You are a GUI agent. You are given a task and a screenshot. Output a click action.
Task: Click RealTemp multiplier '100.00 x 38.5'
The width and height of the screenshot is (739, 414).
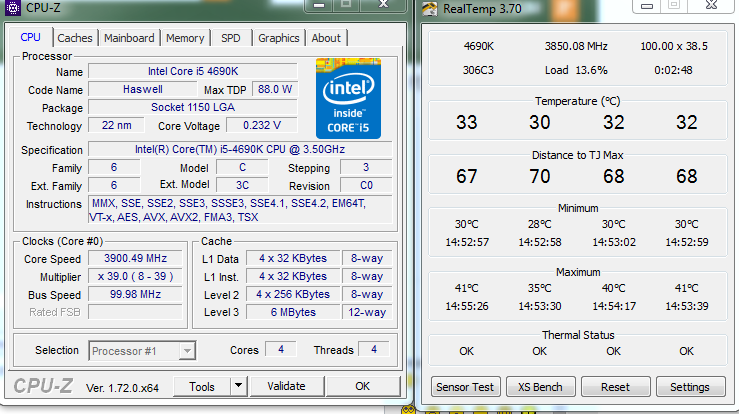[674, 46]
